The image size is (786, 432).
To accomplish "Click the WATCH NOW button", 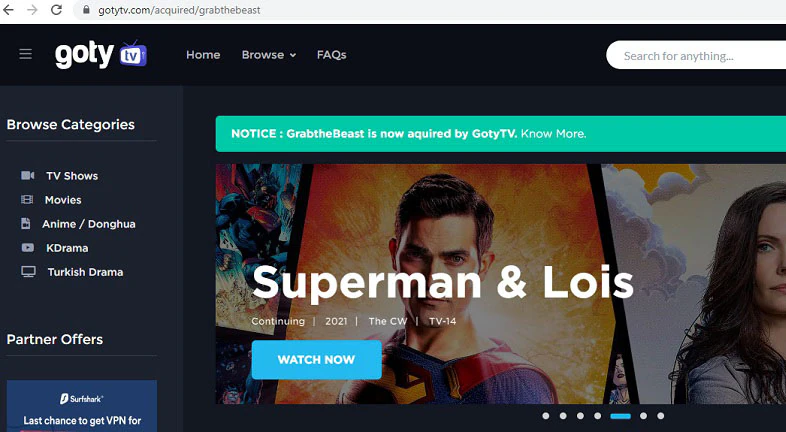I will click(316, 359).
